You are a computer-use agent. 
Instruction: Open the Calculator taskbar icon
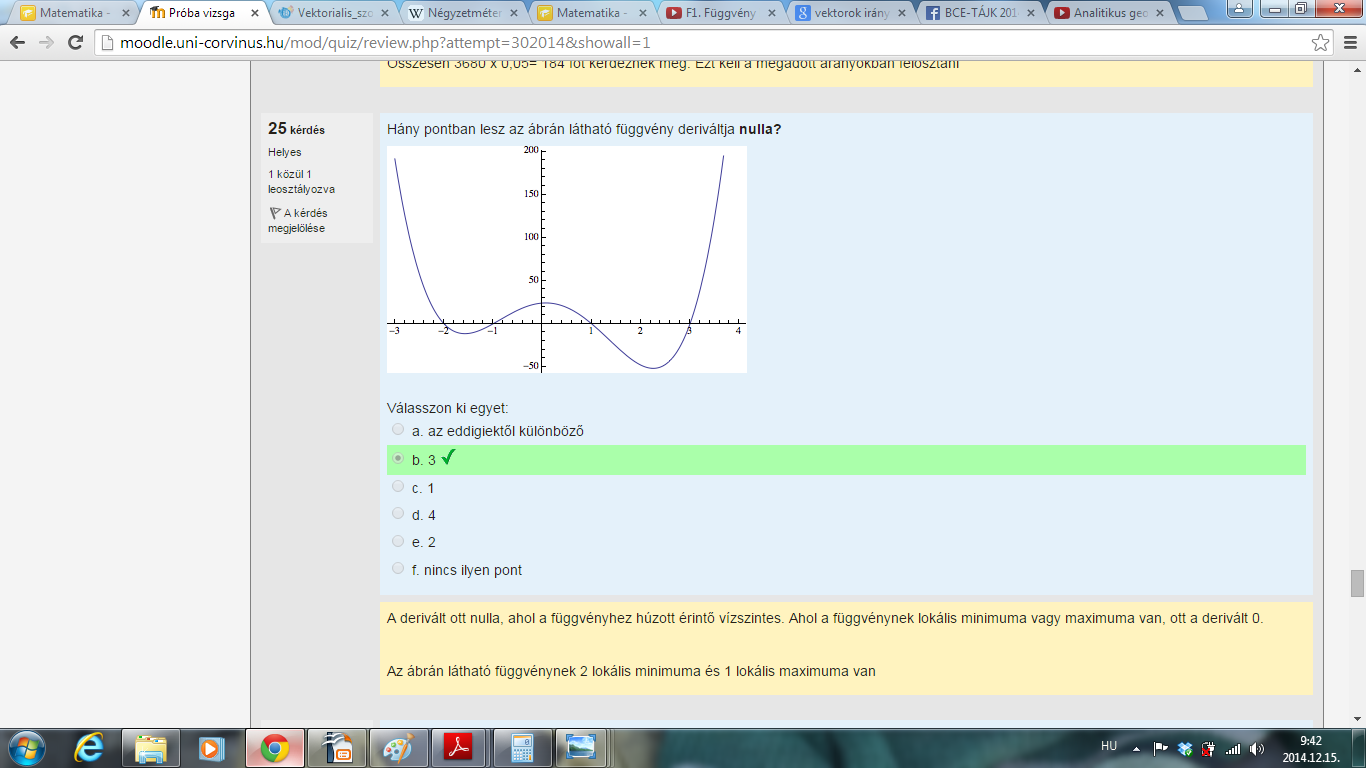(520, 747)
